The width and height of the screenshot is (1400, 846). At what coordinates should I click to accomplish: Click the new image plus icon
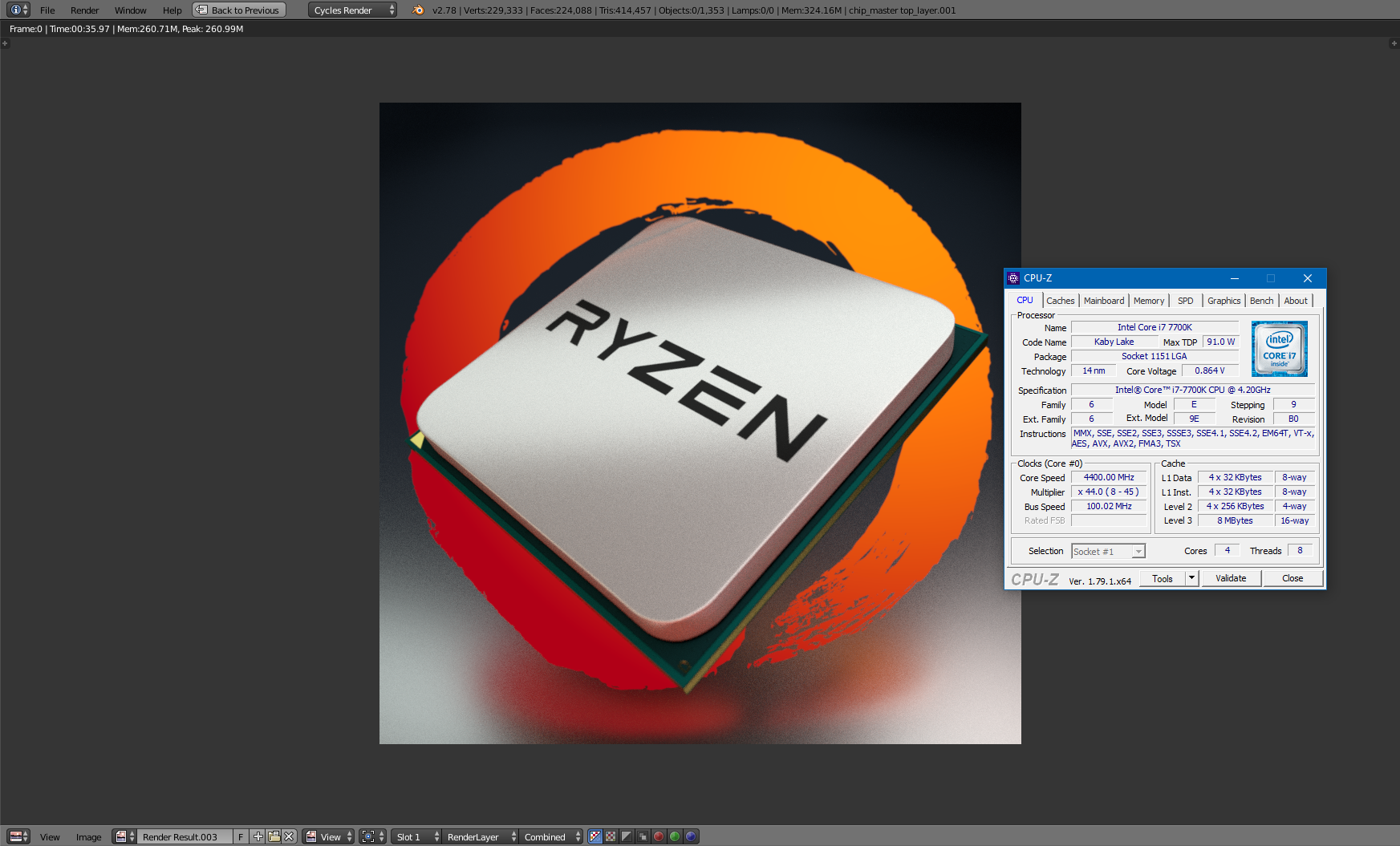click(x=258, y=836)
